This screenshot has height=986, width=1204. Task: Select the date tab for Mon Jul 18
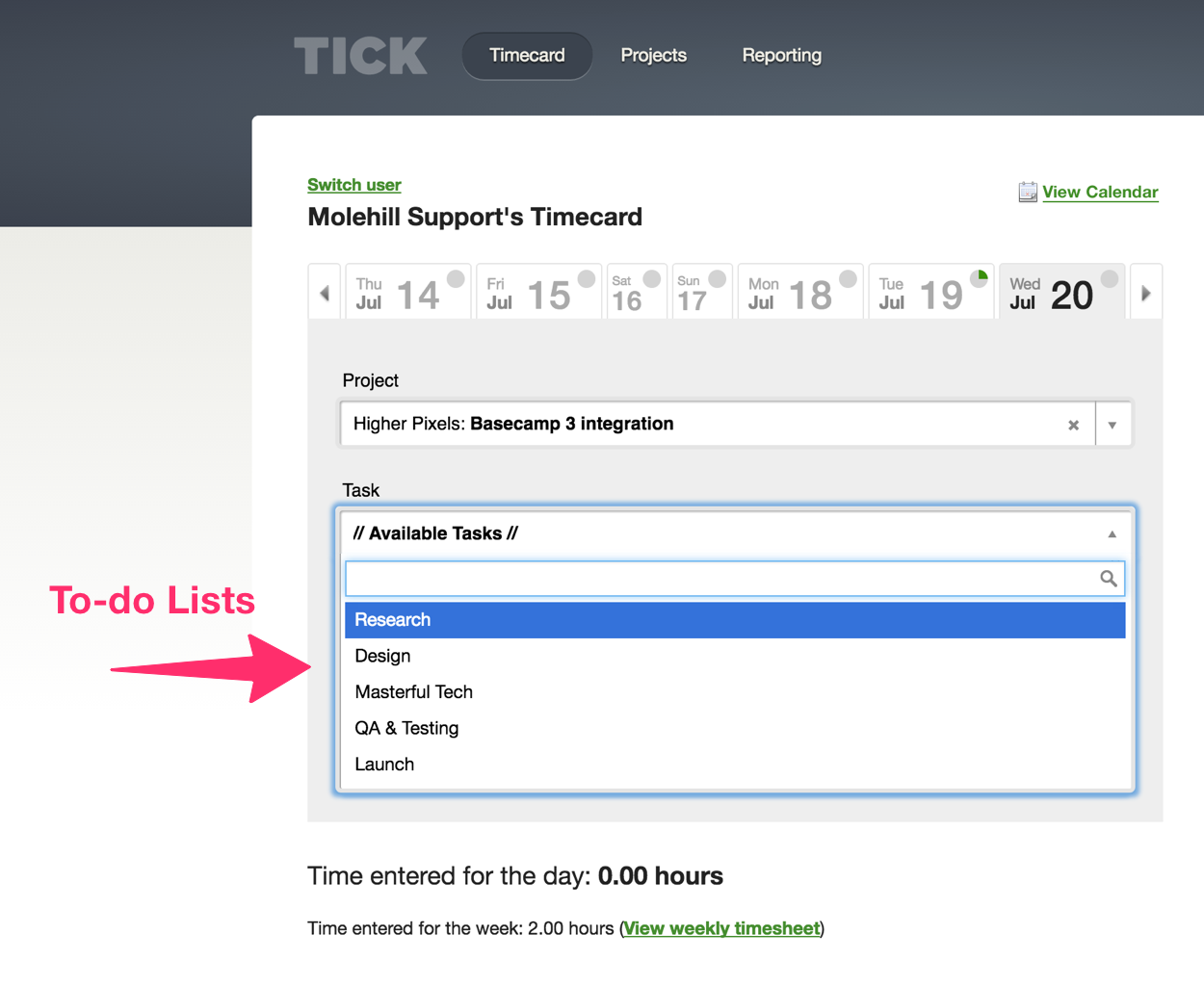[x=799, y=291]
